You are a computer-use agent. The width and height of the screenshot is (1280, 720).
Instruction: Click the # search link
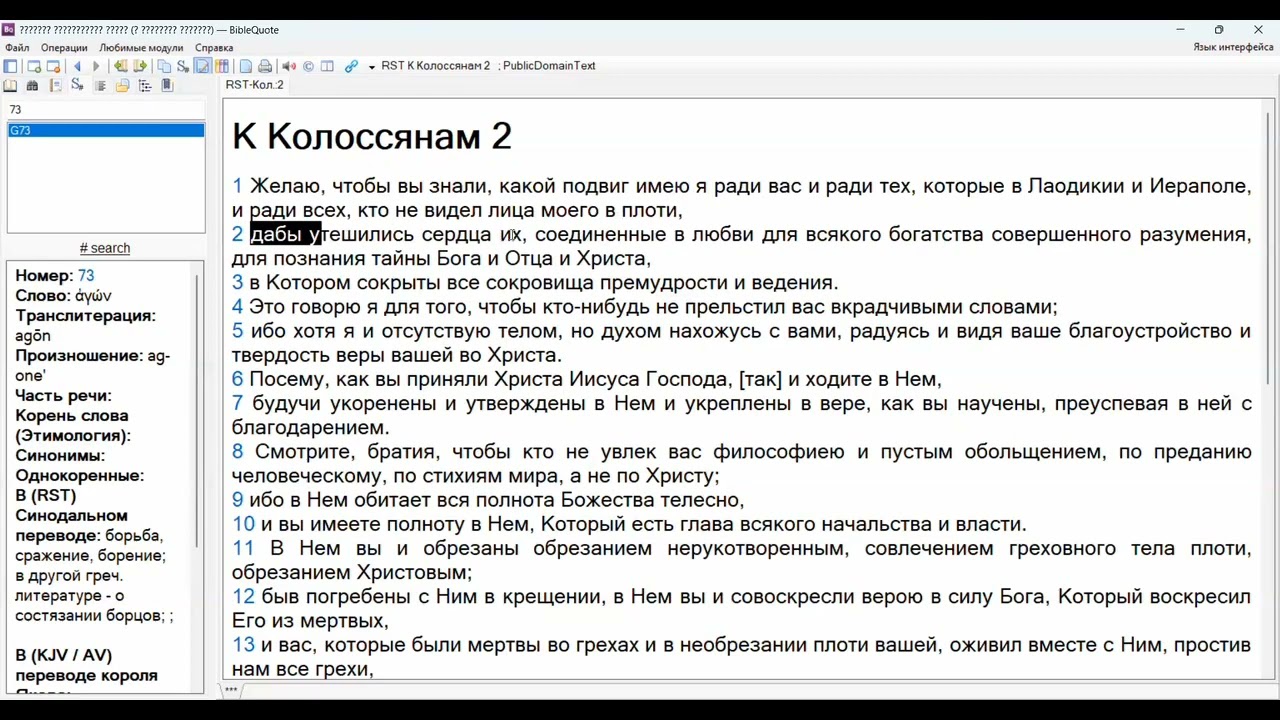pos(105,248)
